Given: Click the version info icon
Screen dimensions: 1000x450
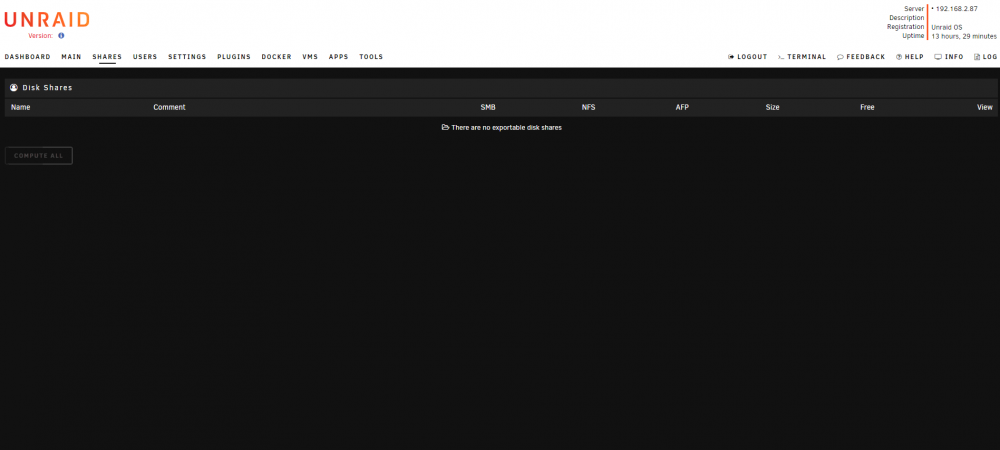Looking at the screenshot, I should point(61,36).
